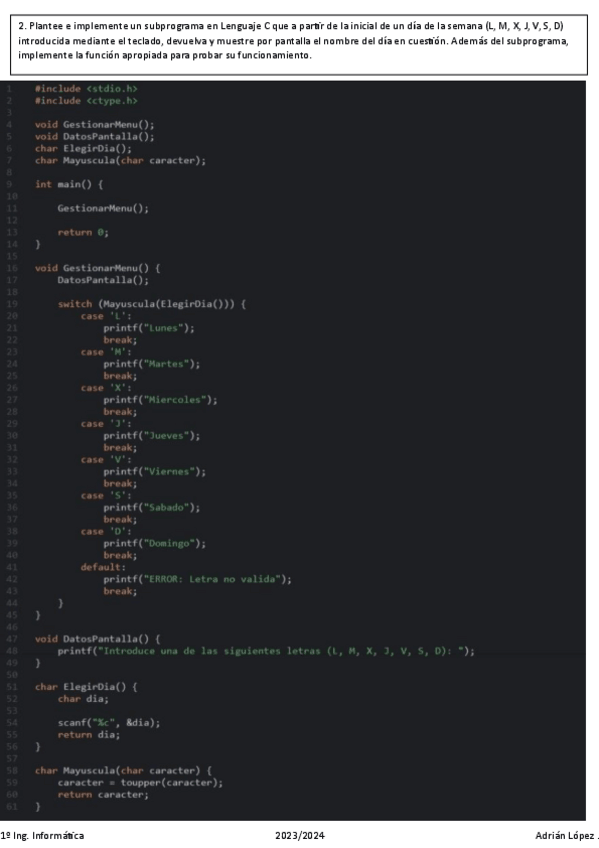Click the void GestionarMenu(); prototype line
The image size is (599, 848).
click(x=95, y=124)
